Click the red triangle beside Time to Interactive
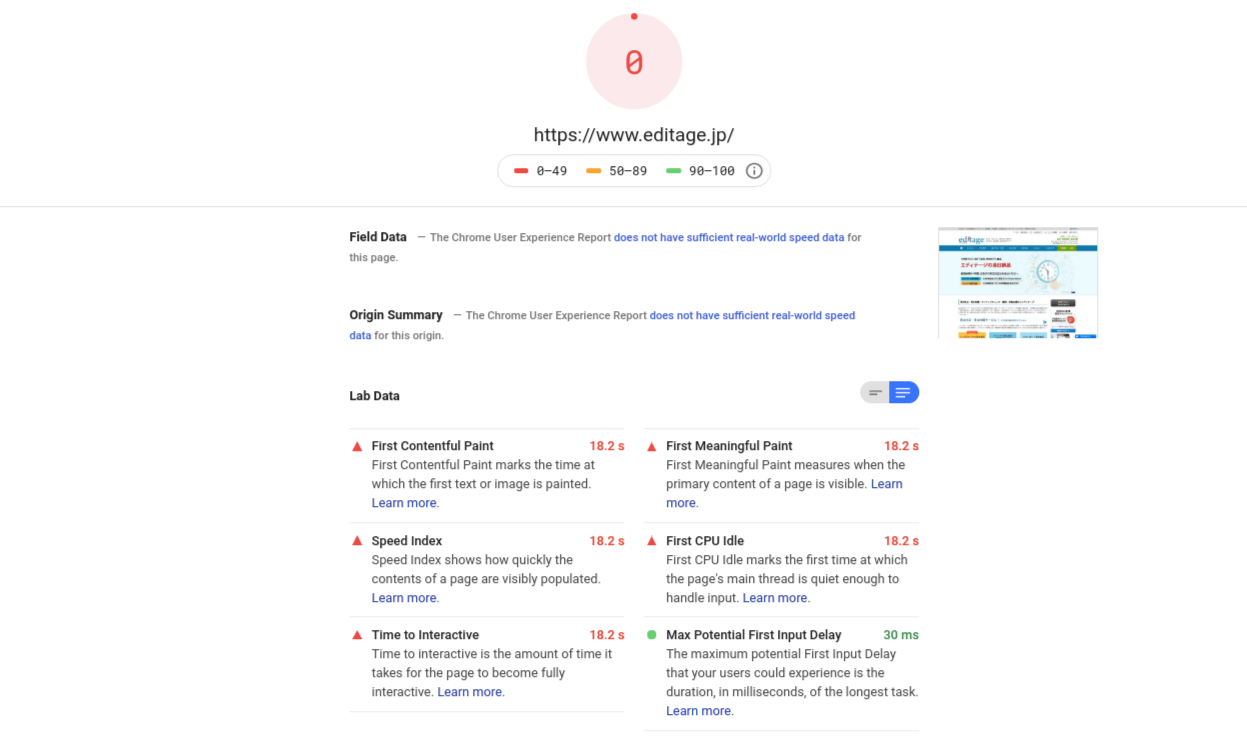Image resolution: width=1247 pixels, height=755 pixels. click(357, 635)
